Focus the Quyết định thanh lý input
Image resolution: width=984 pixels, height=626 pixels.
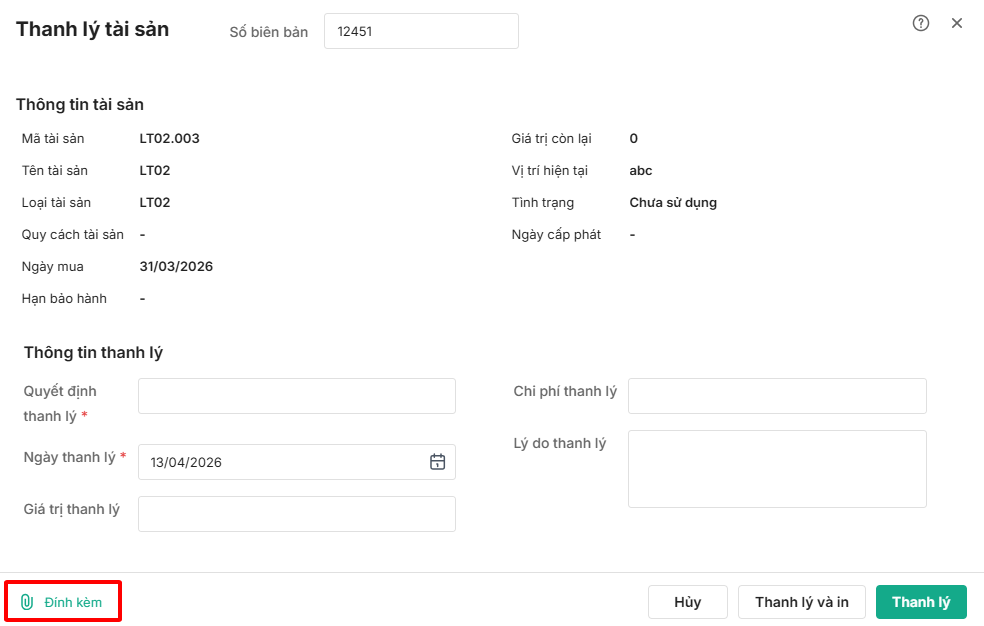coord(297,396)
